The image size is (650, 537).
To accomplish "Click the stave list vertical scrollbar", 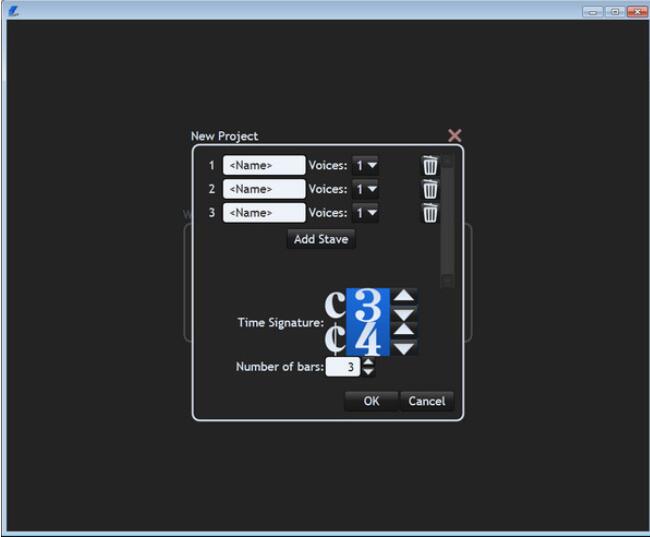I will point(447,220).
